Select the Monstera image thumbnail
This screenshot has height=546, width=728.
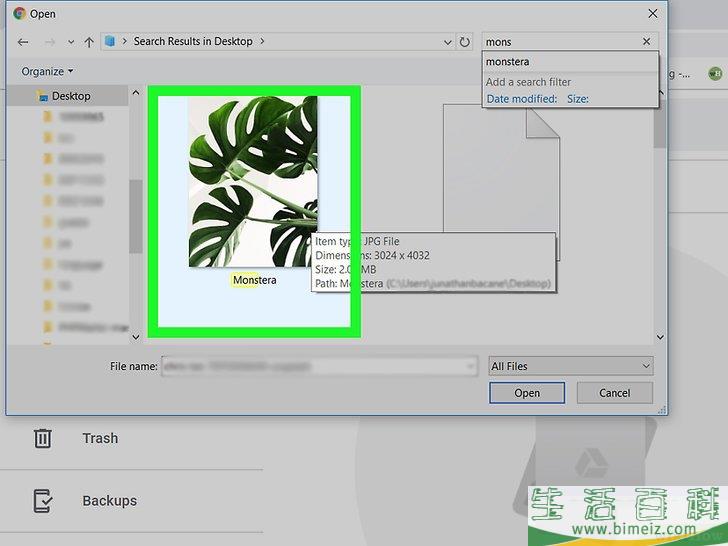click(253, 182)
